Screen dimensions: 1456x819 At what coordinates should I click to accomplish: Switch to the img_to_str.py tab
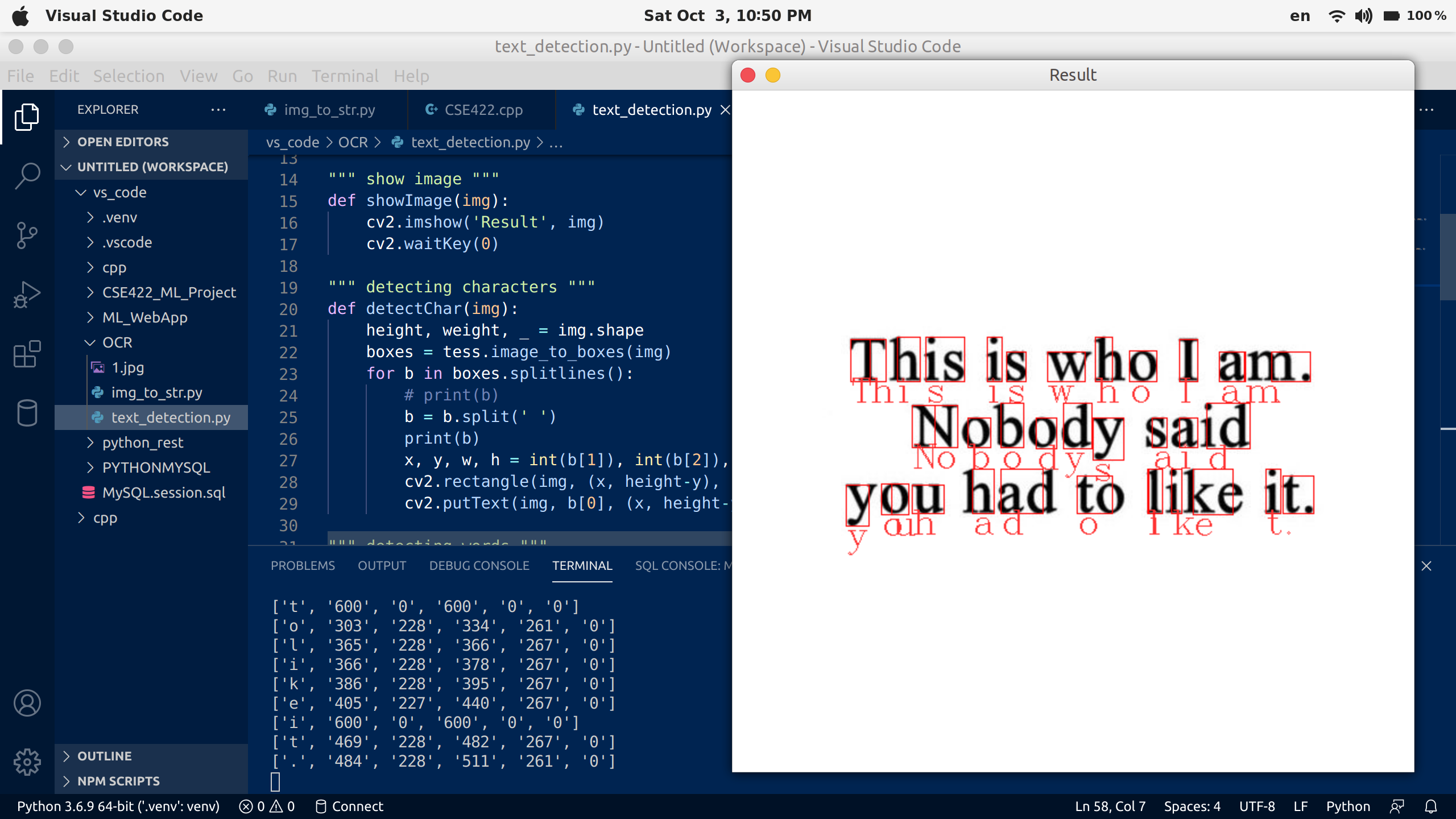tap(329, 110)
